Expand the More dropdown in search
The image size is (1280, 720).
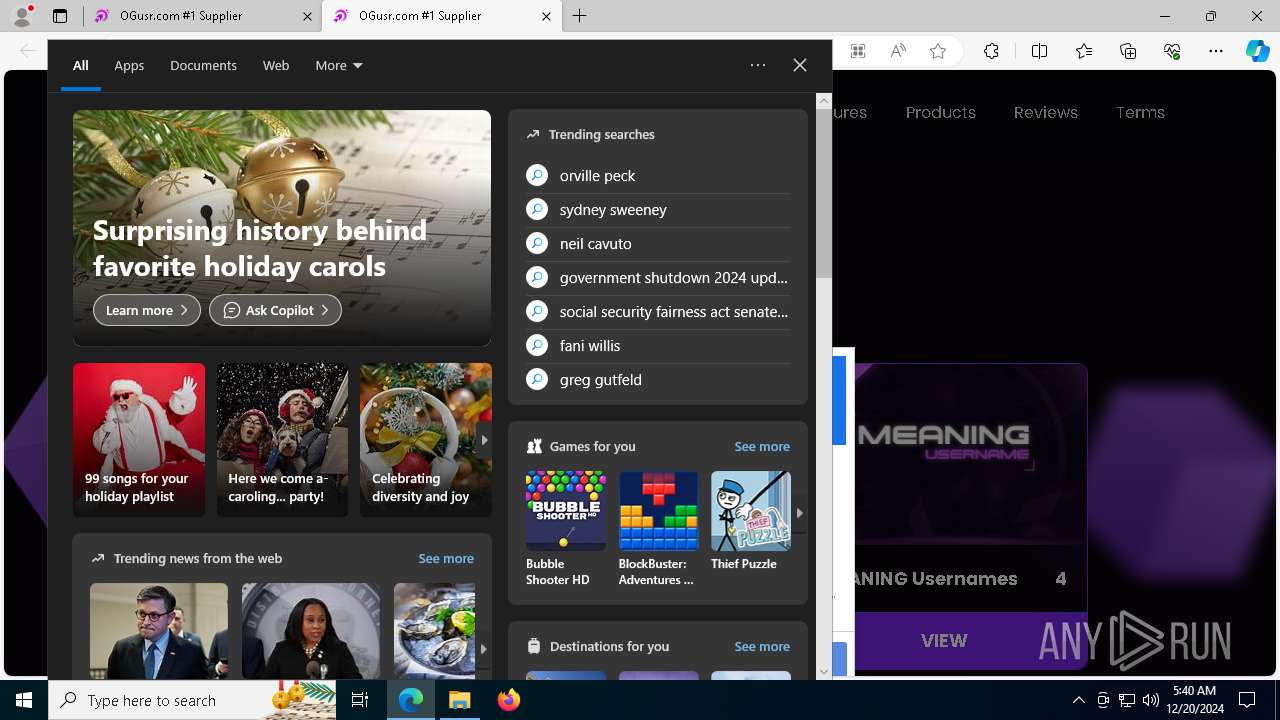tap(339, 65)
